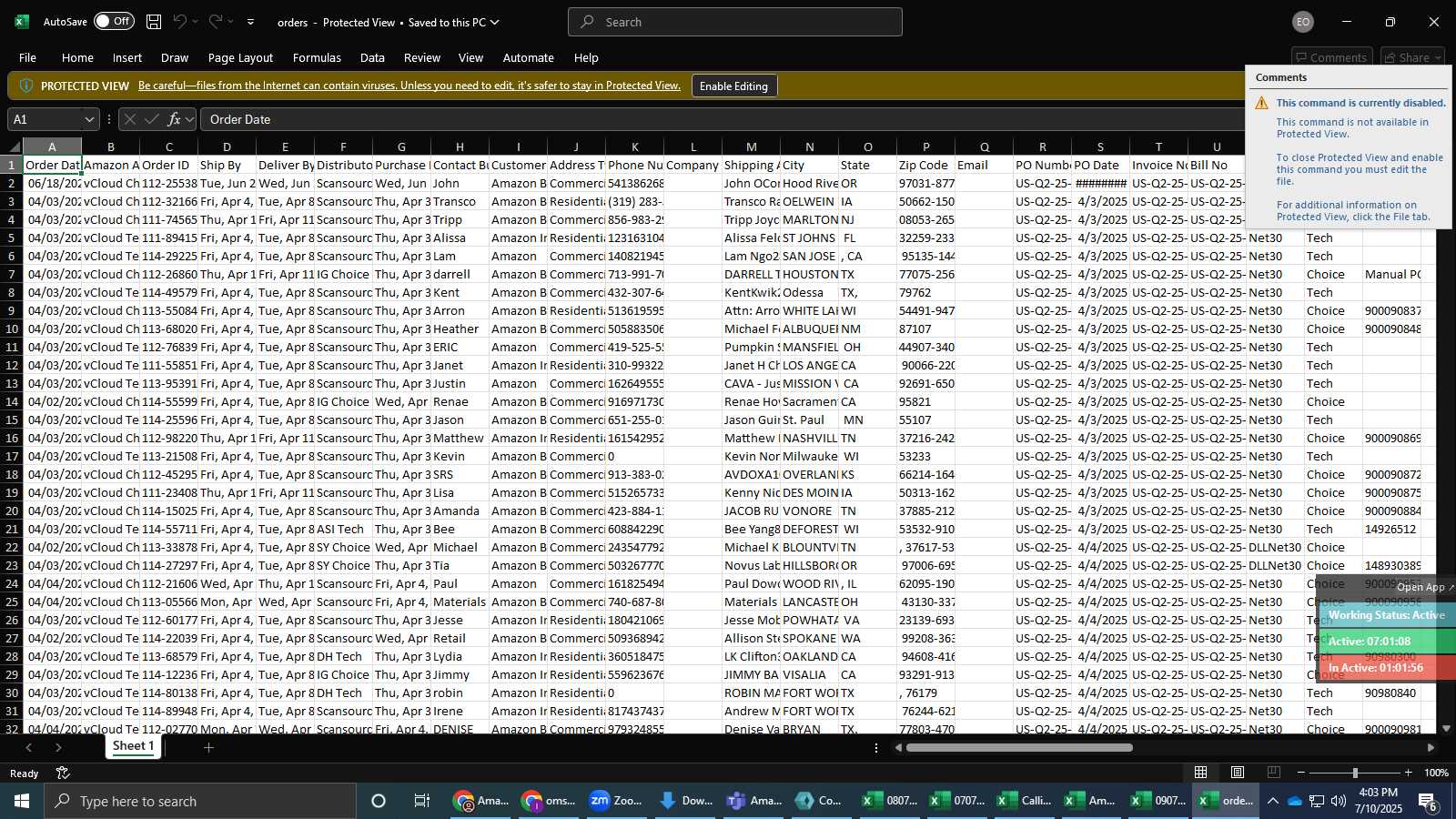Click the Protected View virus warning link

click(x=409, y=86)
